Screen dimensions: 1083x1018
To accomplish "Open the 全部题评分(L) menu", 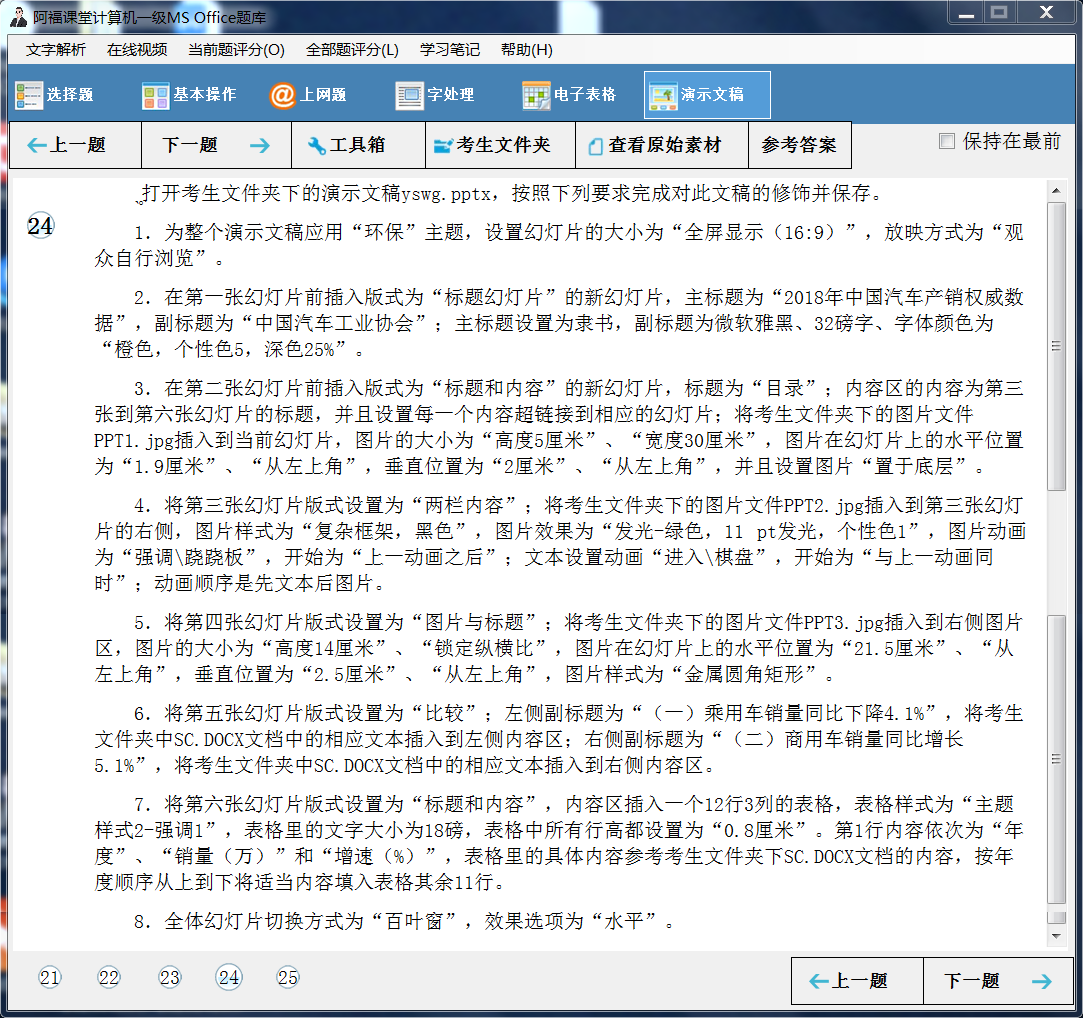I will click(x=352, y=50).
